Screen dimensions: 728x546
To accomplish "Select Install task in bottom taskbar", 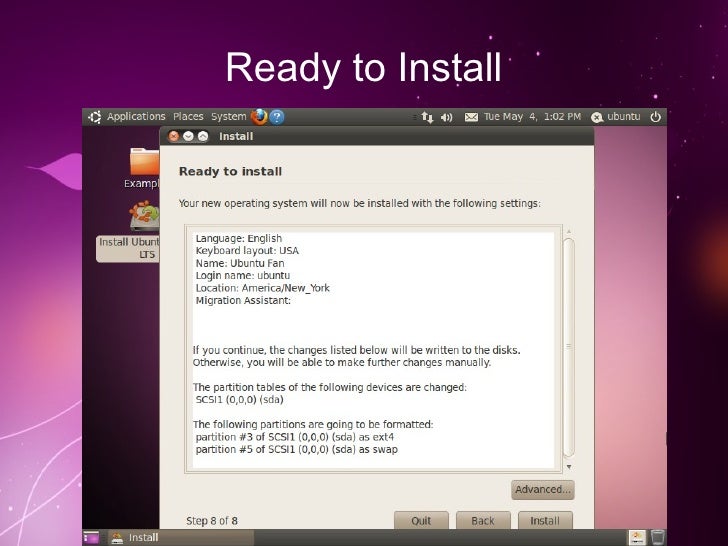I will coord(182,537).
